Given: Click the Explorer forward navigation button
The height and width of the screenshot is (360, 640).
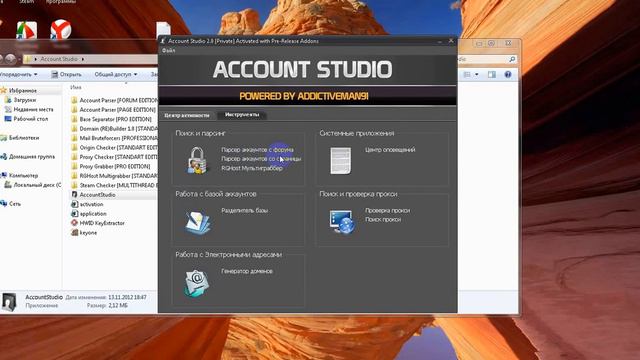Looking at the screenshot, I should (11, 59).
